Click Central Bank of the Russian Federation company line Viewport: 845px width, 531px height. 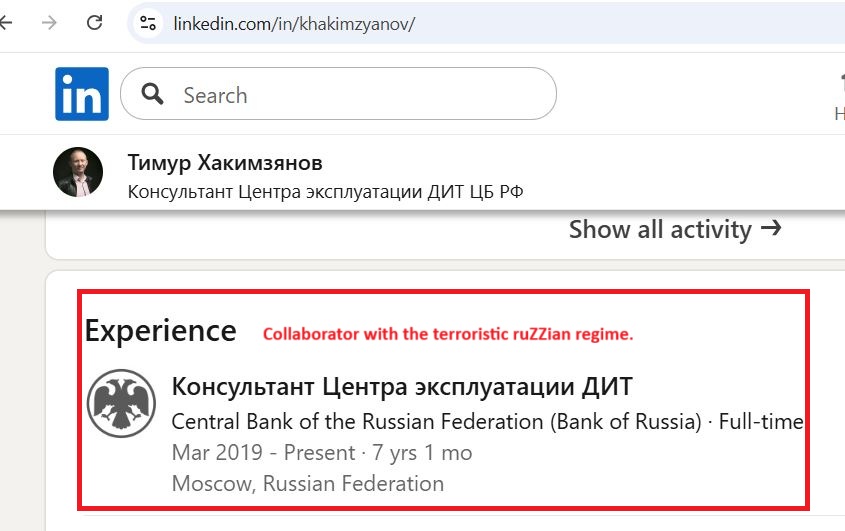point(436,421)
